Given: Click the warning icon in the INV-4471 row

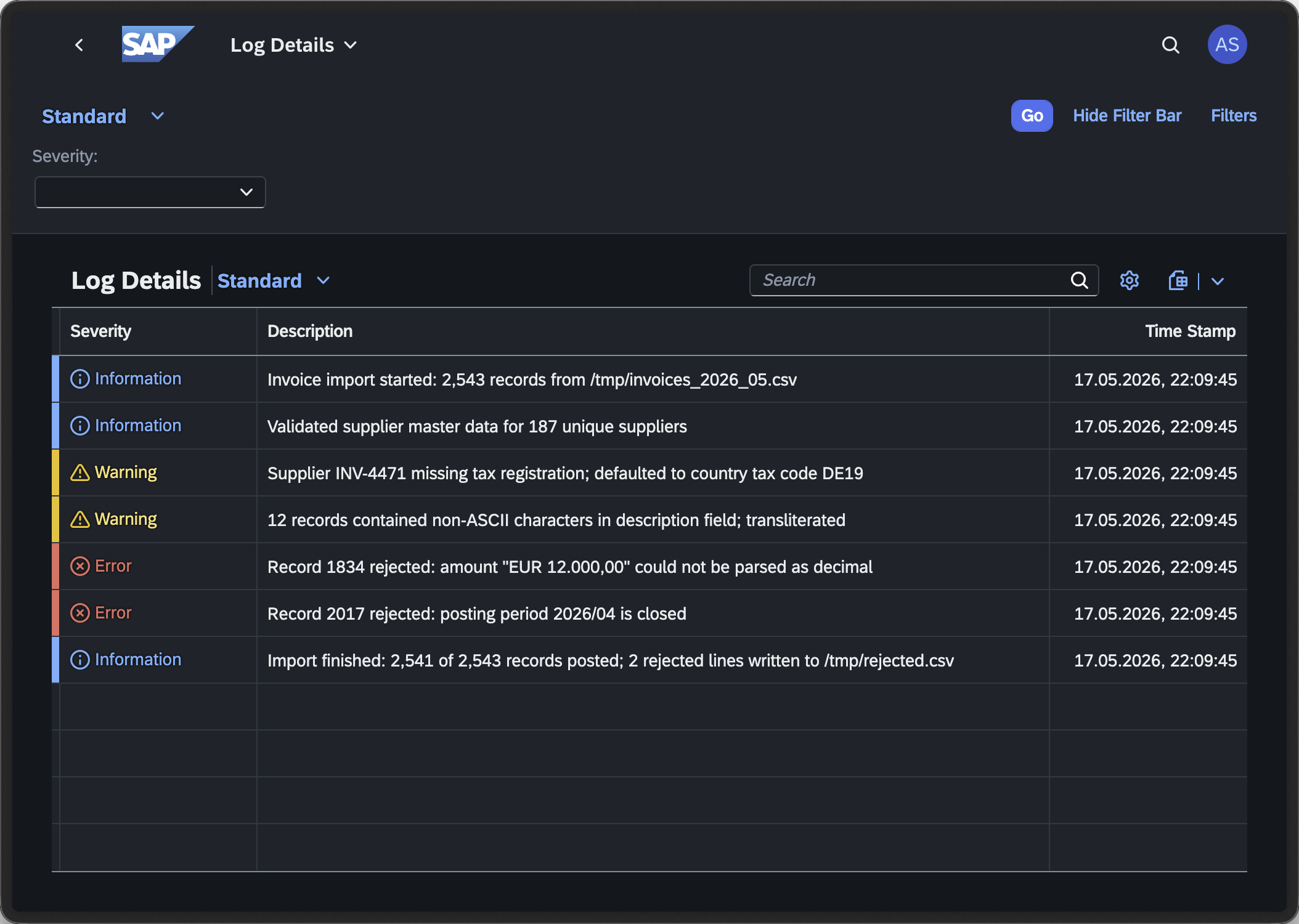Looking at the screenshot, I should click(80, 472).
